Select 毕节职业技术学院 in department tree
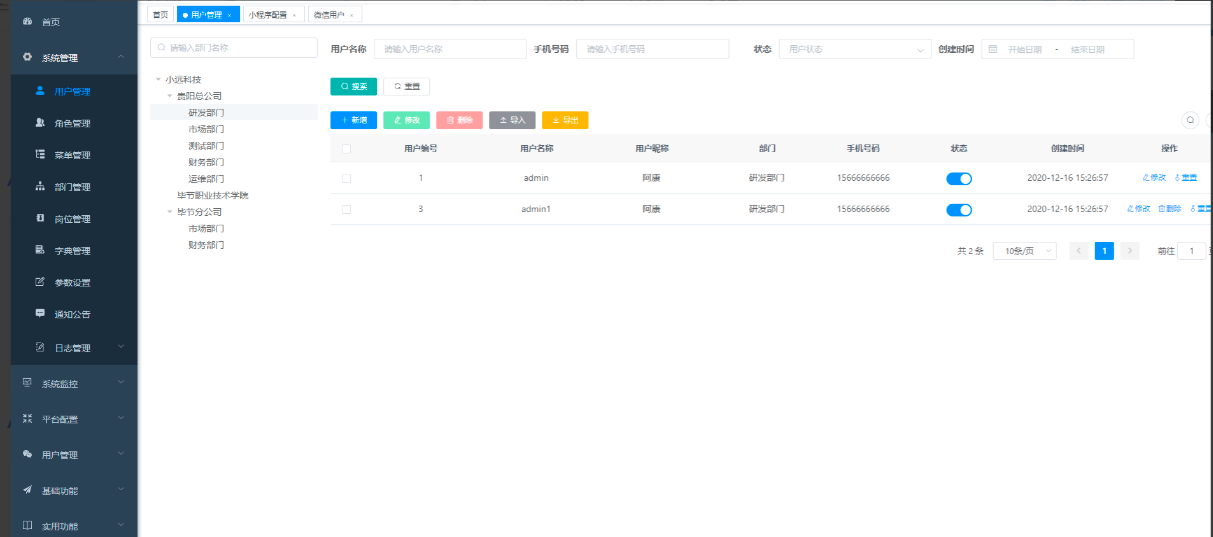 click(x=212, y=195)
